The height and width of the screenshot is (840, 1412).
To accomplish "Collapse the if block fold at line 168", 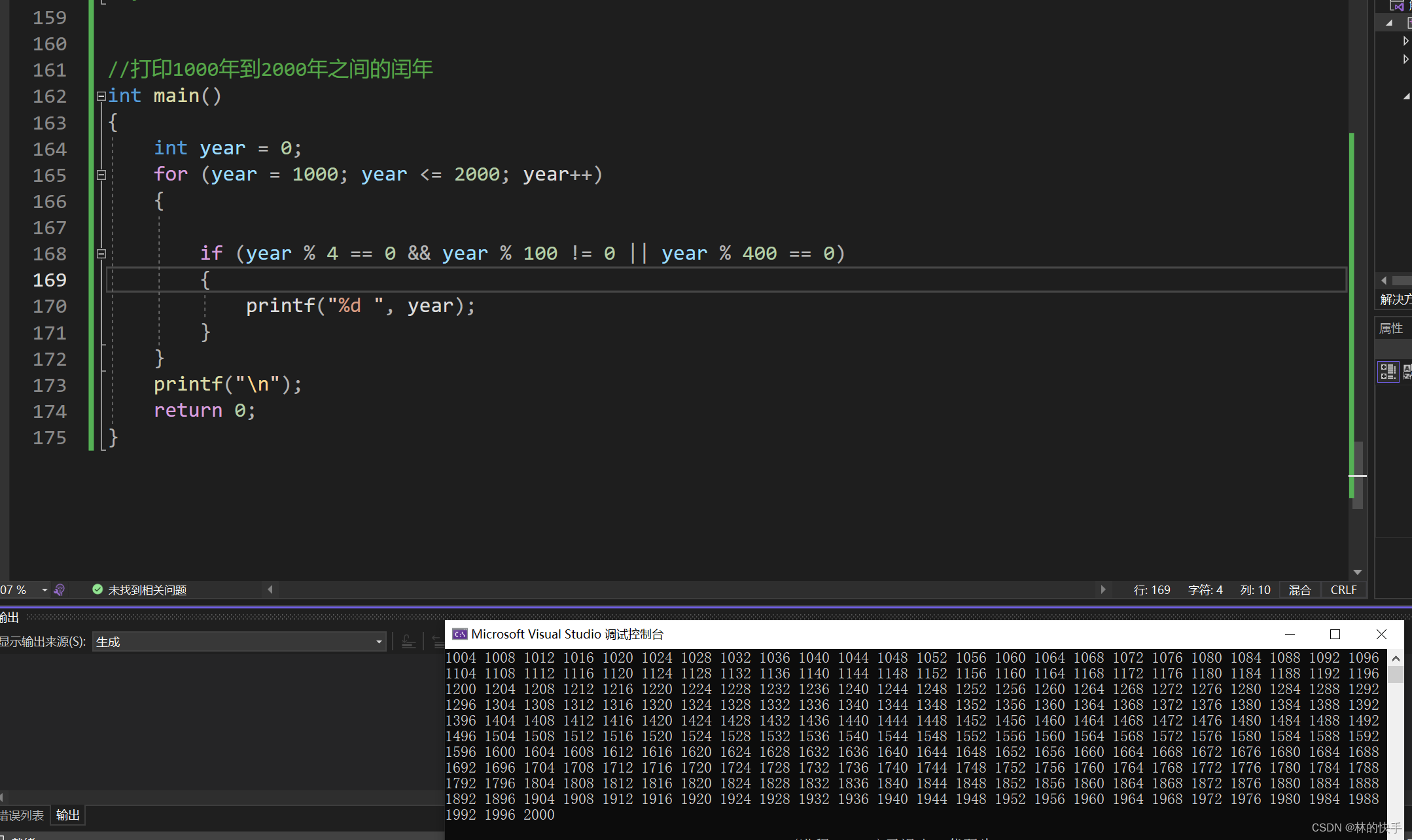I will 101,254.
